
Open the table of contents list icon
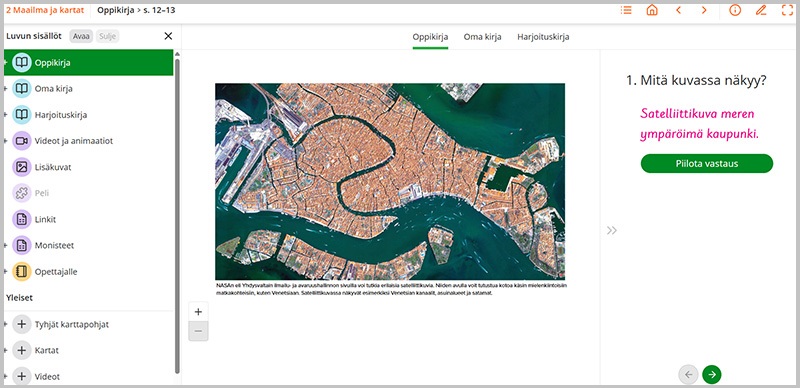[x=626, y=10]
